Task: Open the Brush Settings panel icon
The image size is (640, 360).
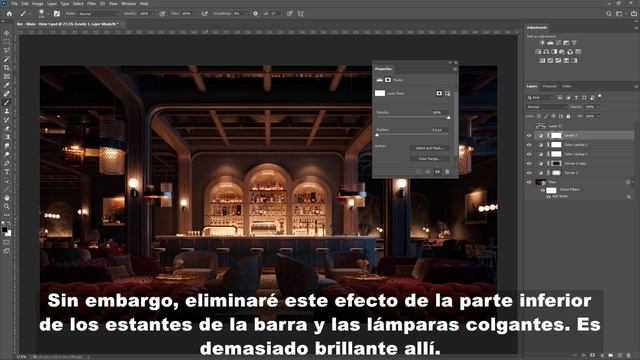Action: 57,13
